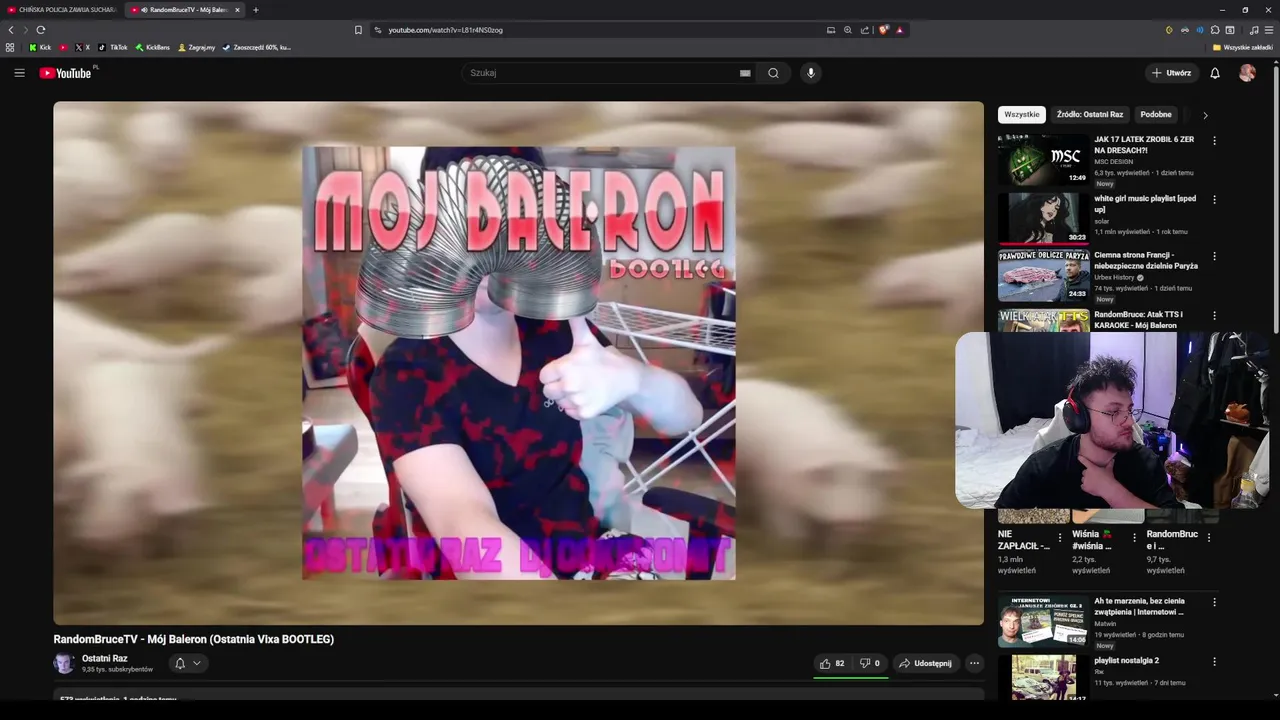The width and height of the screenshot is (1280, 720).
Task: Open options for Ah te marzenia video
Action: point(1215,602)
